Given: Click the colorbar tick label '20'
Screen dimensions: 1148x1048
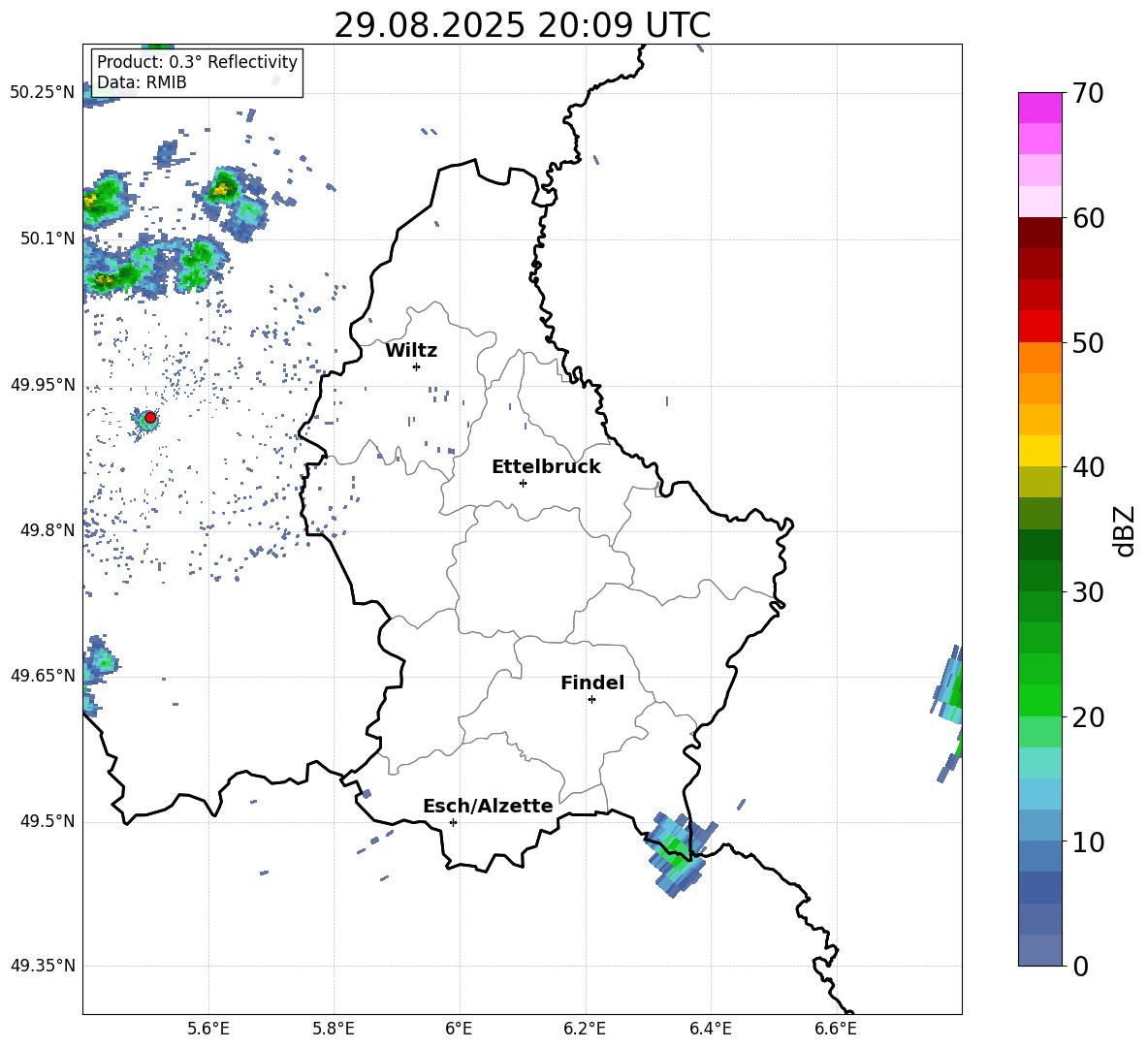Looking at the screenshot, I should [x=1087, y=716].
